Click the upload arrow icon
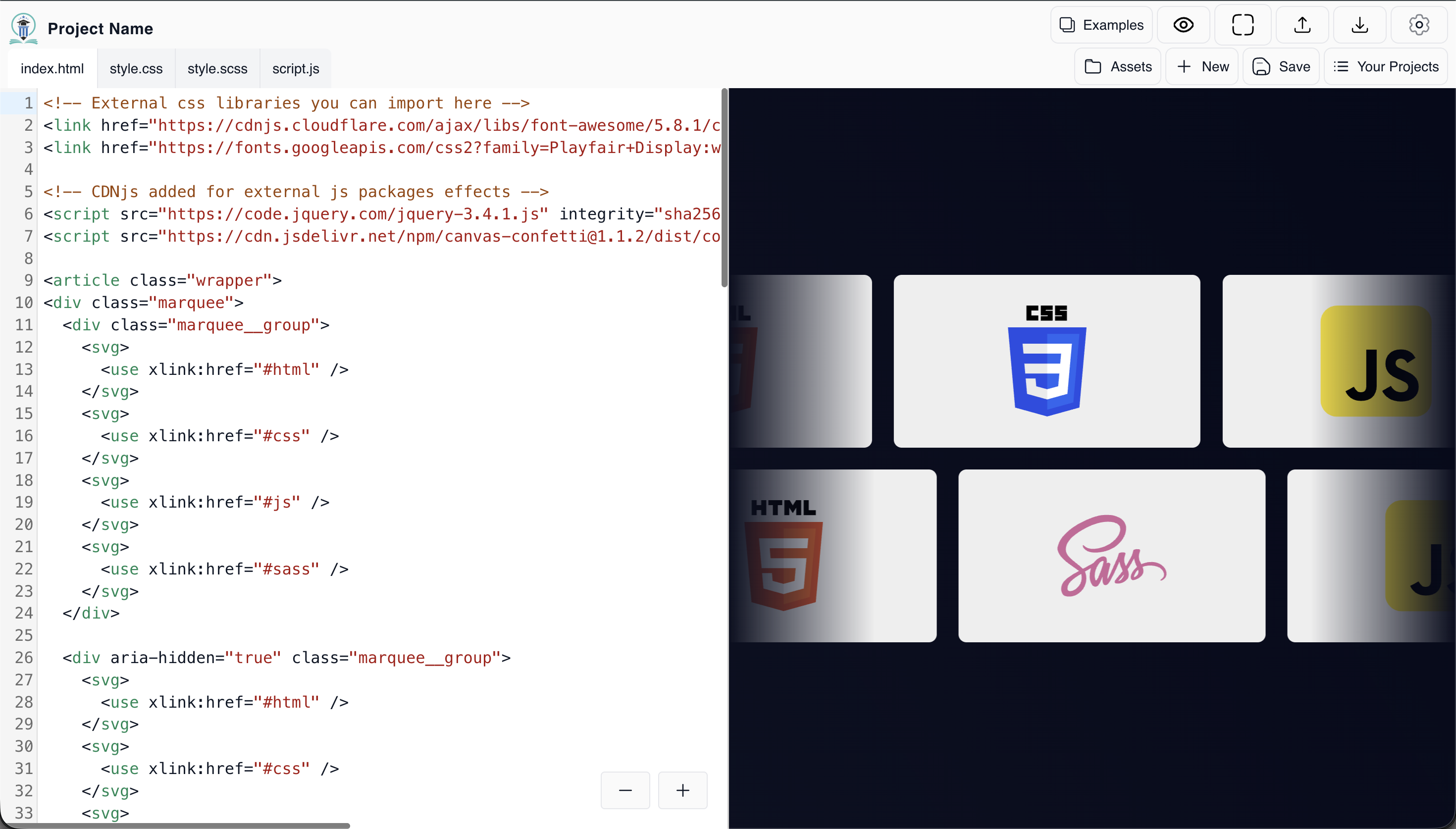 coord(1302,25)
